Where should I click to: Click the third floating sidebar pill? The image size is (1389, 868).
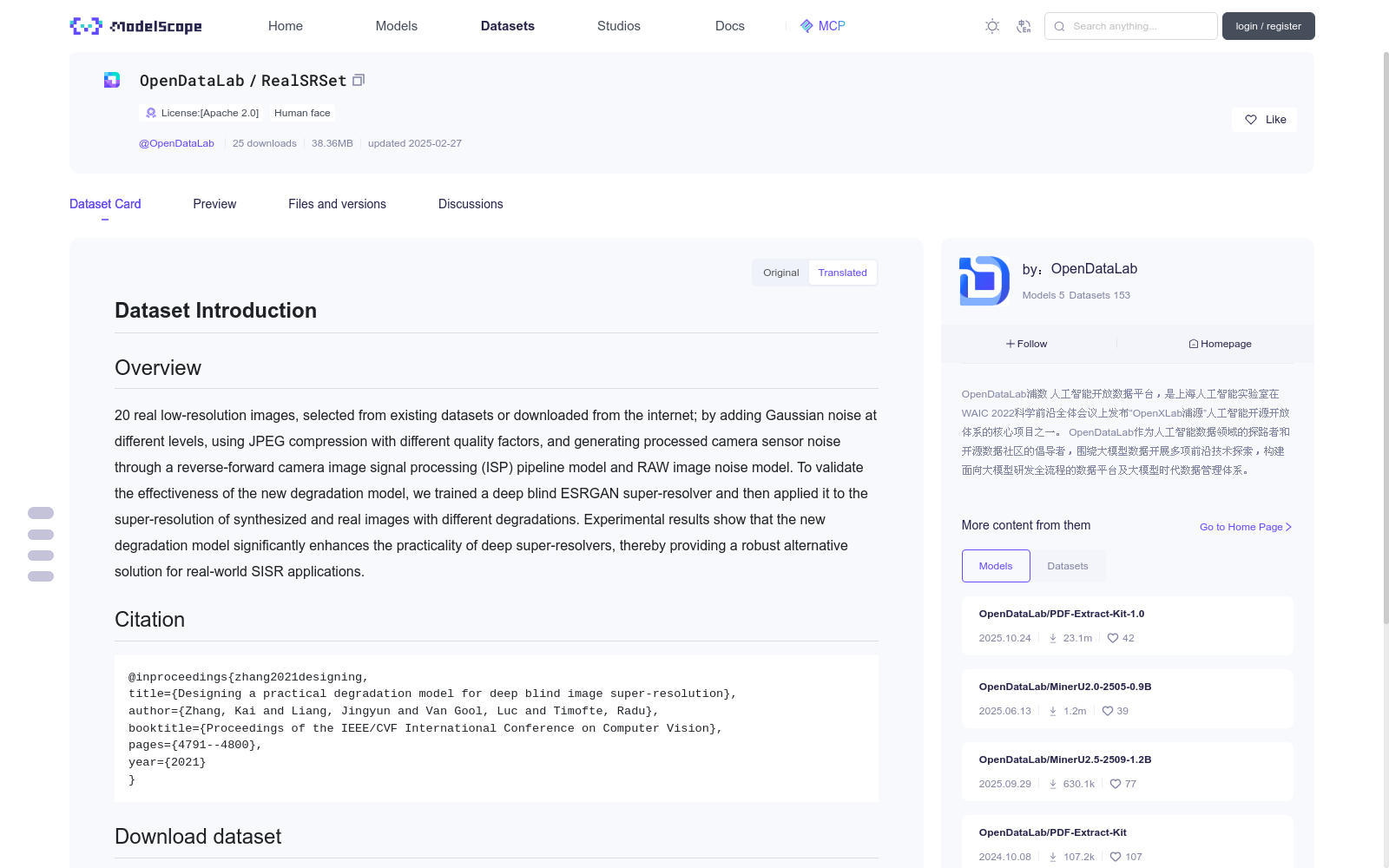[41, 556]
